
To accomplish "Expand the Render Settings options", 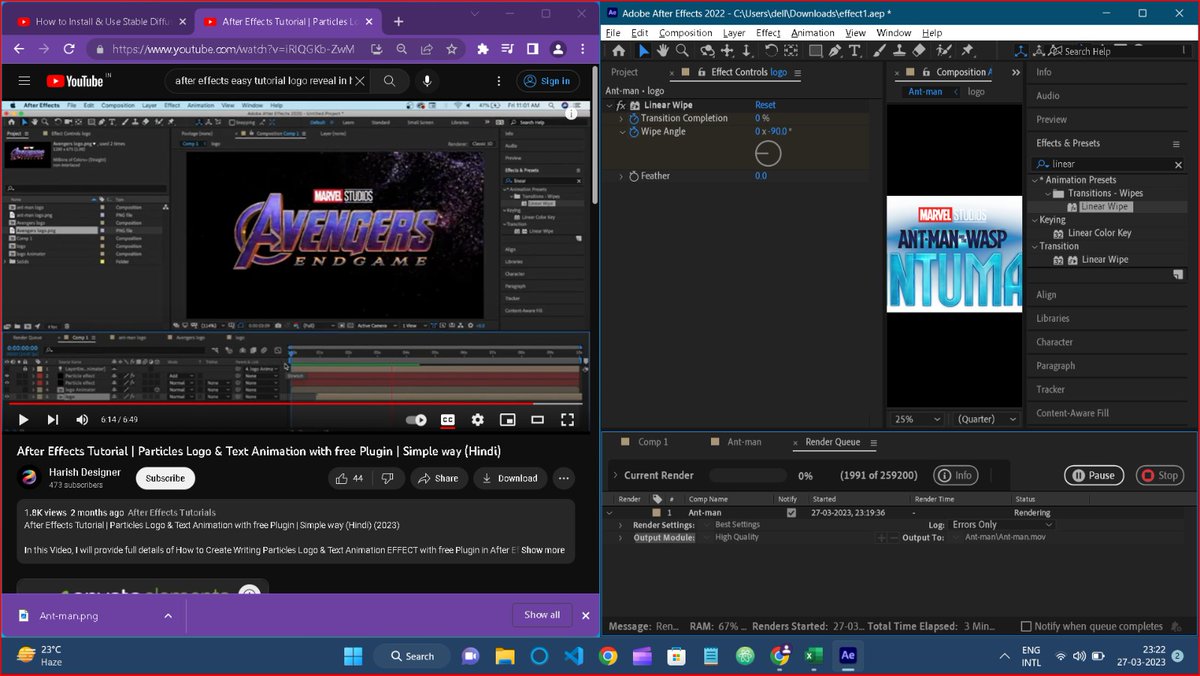I will 621,524.
